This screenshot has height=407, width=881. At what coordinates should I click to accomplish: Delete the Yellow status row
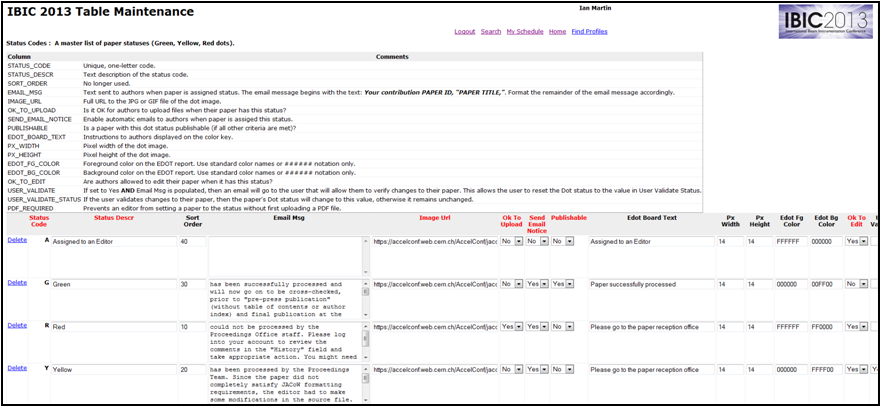pyautogui.click(x=17, y=368)
